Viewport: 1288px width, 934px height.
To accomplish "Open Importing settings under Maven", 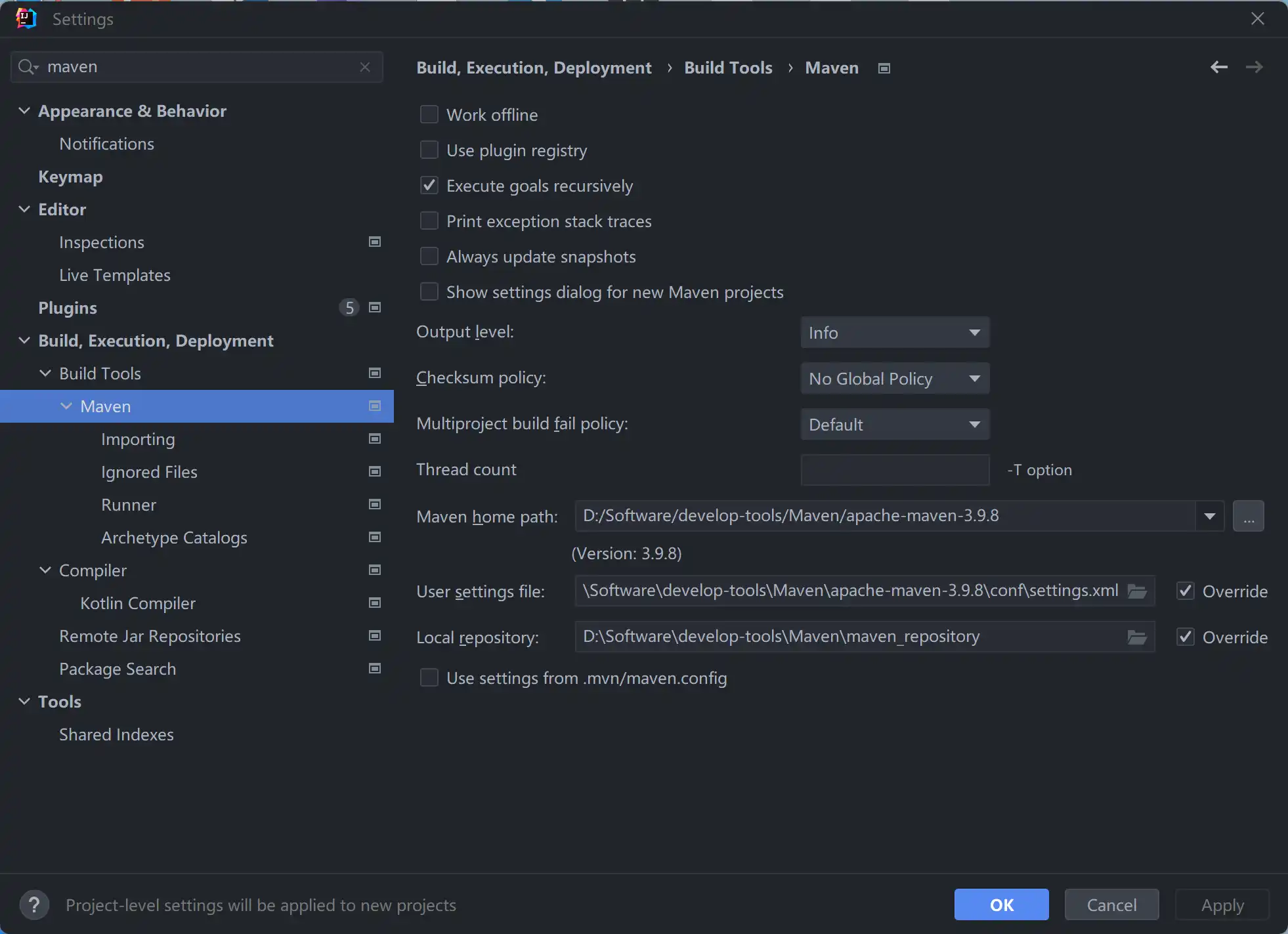I will click(138, 439).
